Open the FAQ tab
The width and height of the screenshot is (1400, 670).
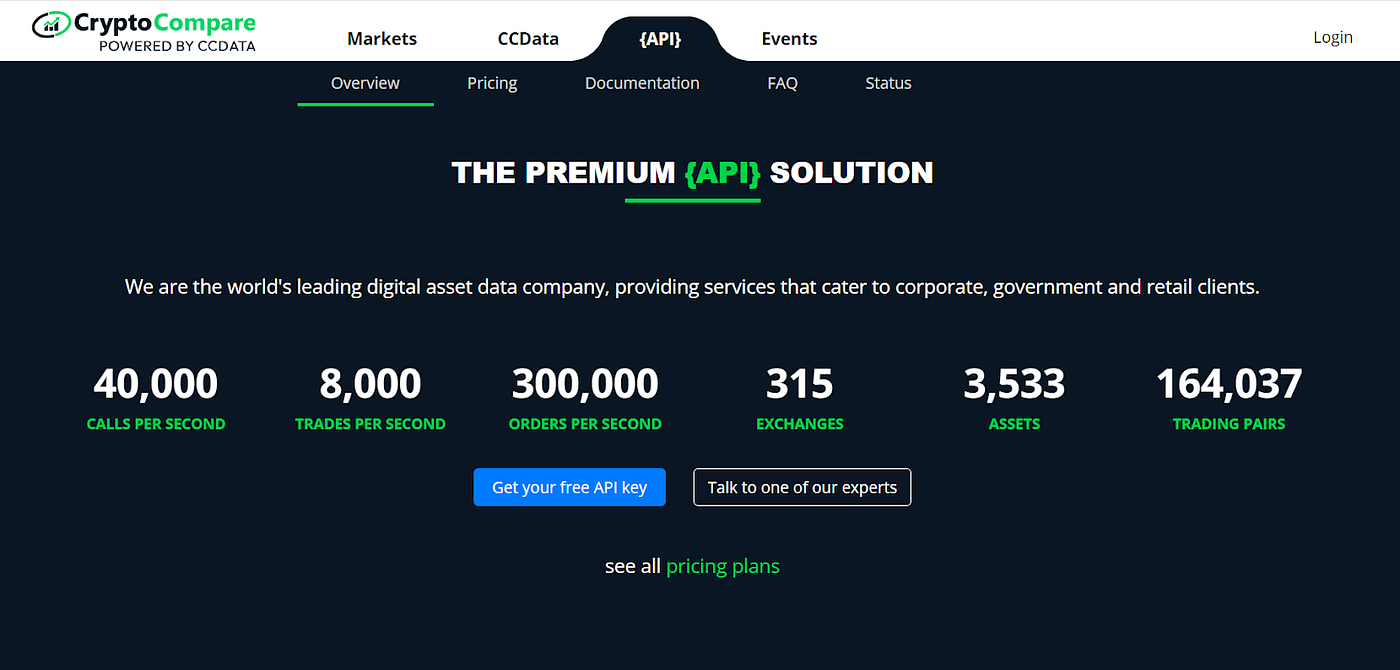click(782, 83)
